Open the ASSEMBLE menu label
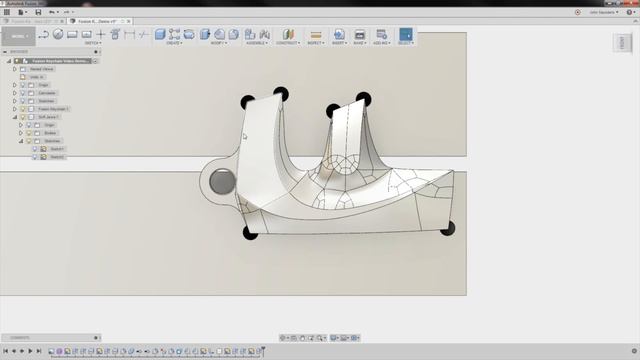The width and height of the screenshot is (640, 360). [x=257, y=43]
